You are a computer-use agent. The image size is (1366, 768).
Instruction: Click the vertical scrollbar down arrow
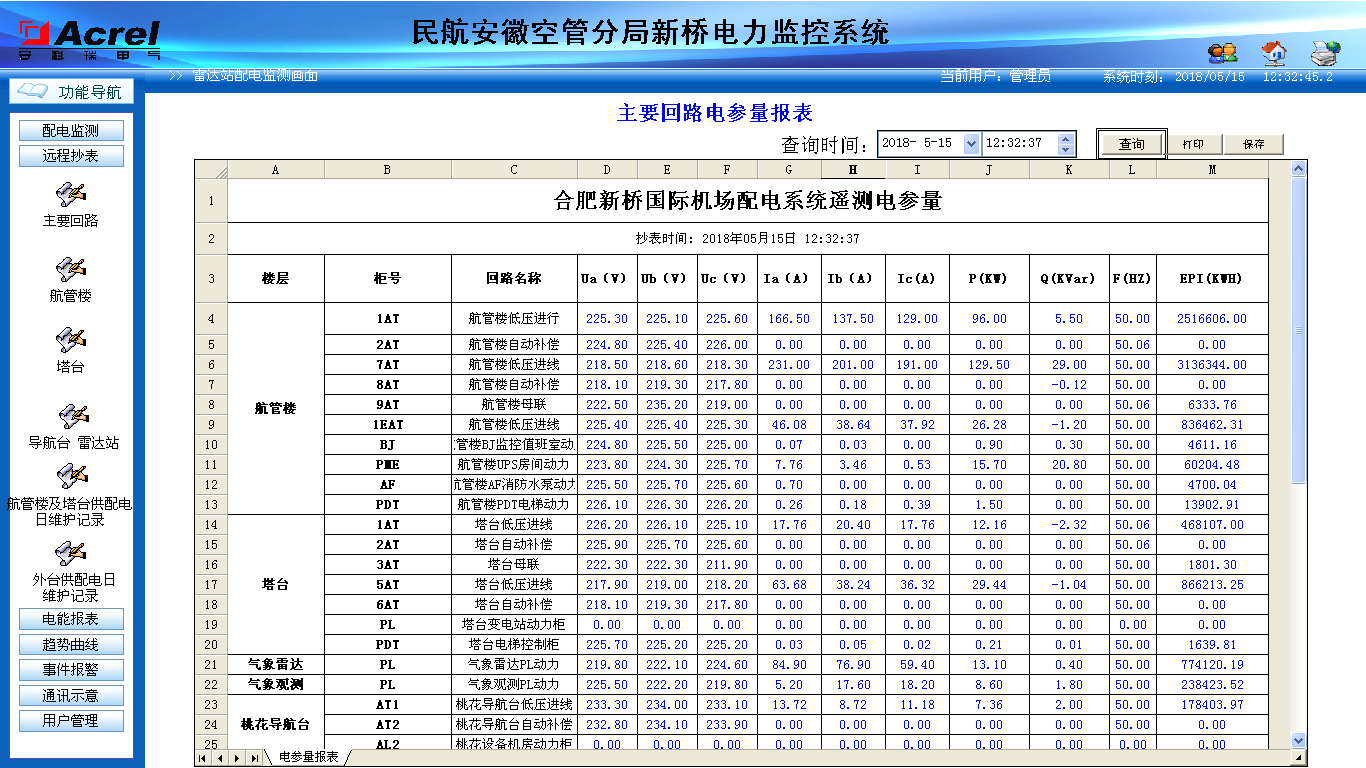1299,741
